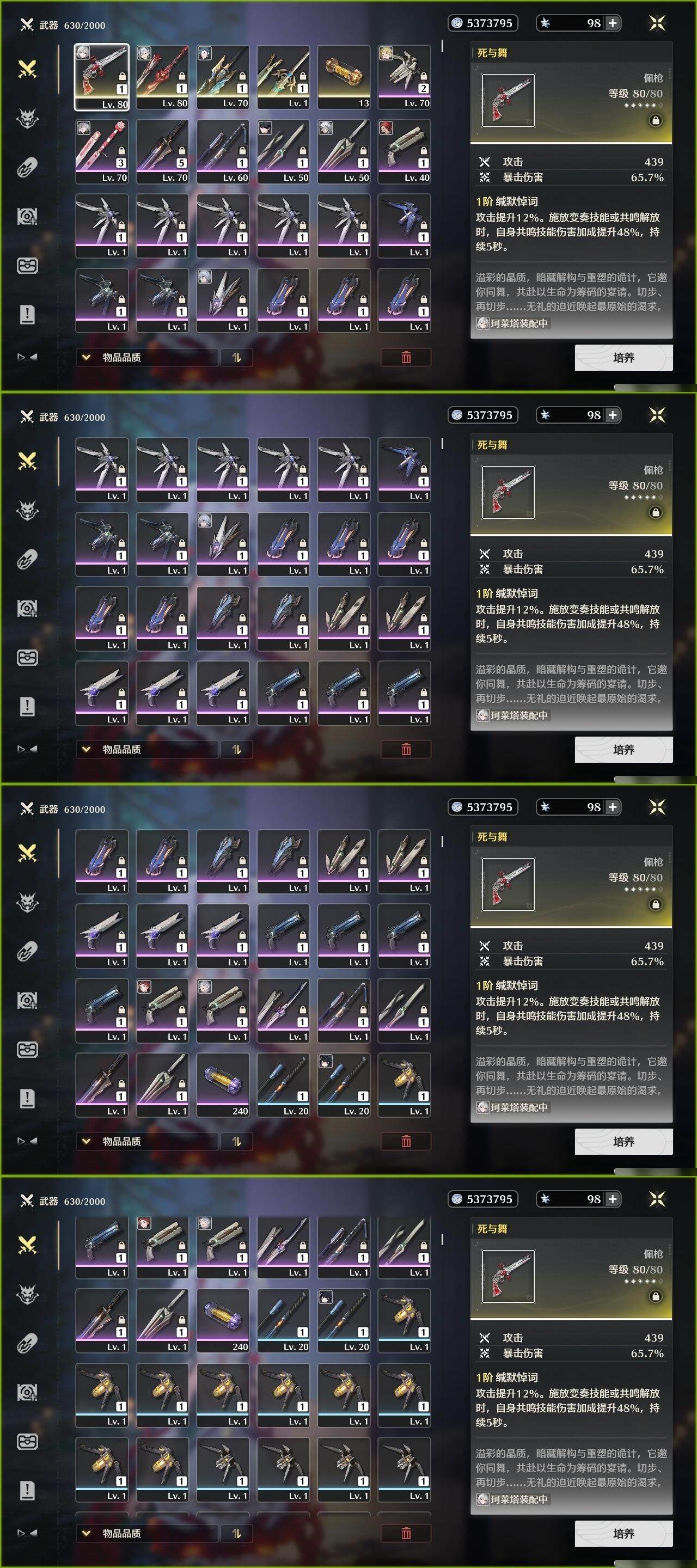Click the 培养 button in the topmost panel

tap(623, 357)
